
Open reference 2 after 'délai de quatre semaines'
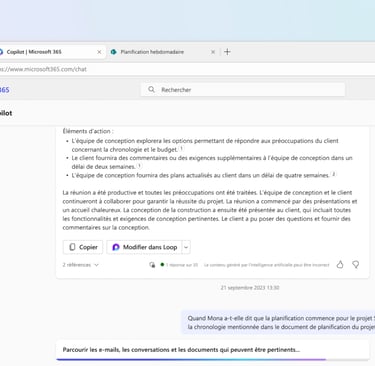(x=334, y=174)
